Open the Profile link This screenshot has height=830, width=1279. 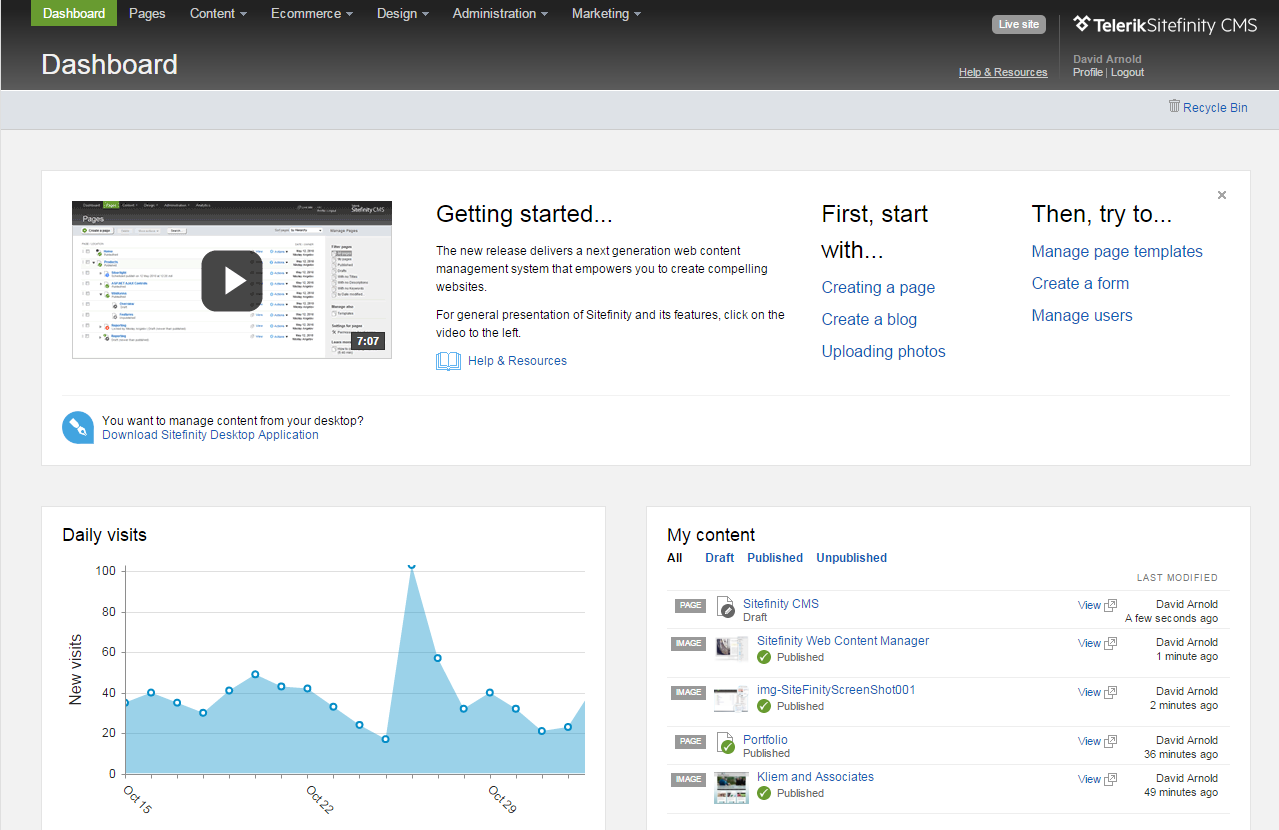(1088, 72)
